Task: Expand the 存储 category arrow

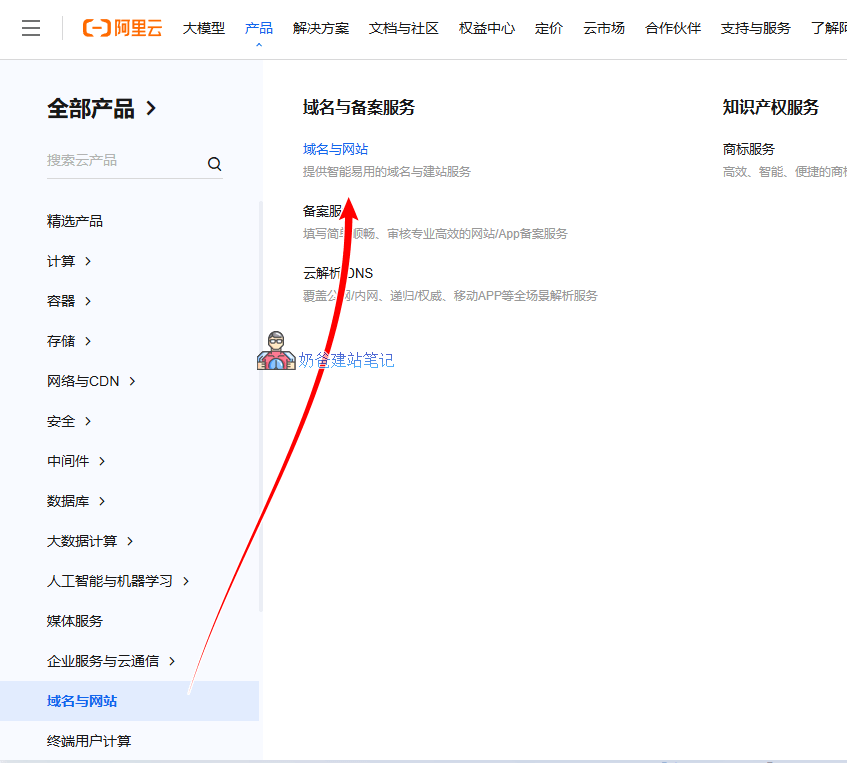Action: tap(90, 341)
